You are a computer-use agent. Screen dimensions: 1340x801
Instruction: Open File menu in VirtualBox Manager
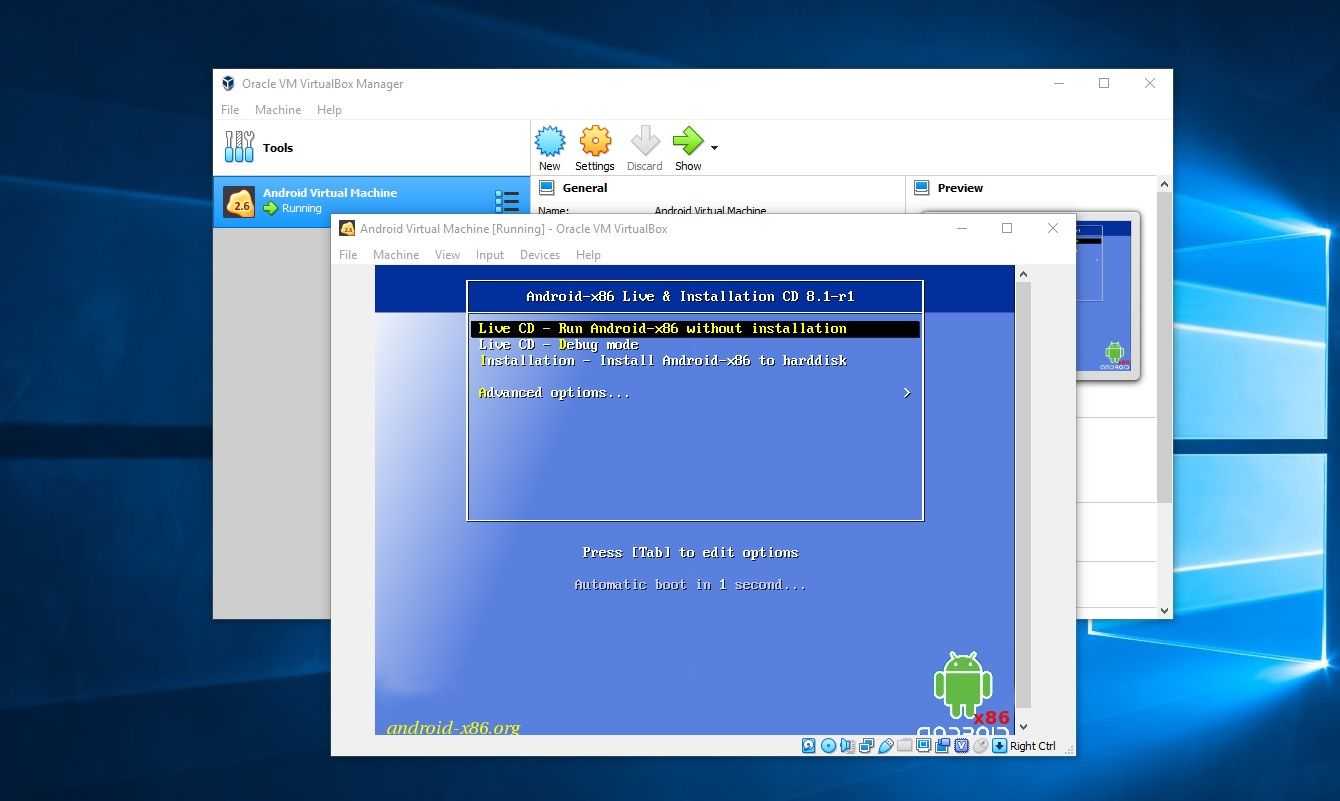pos(230,110)
